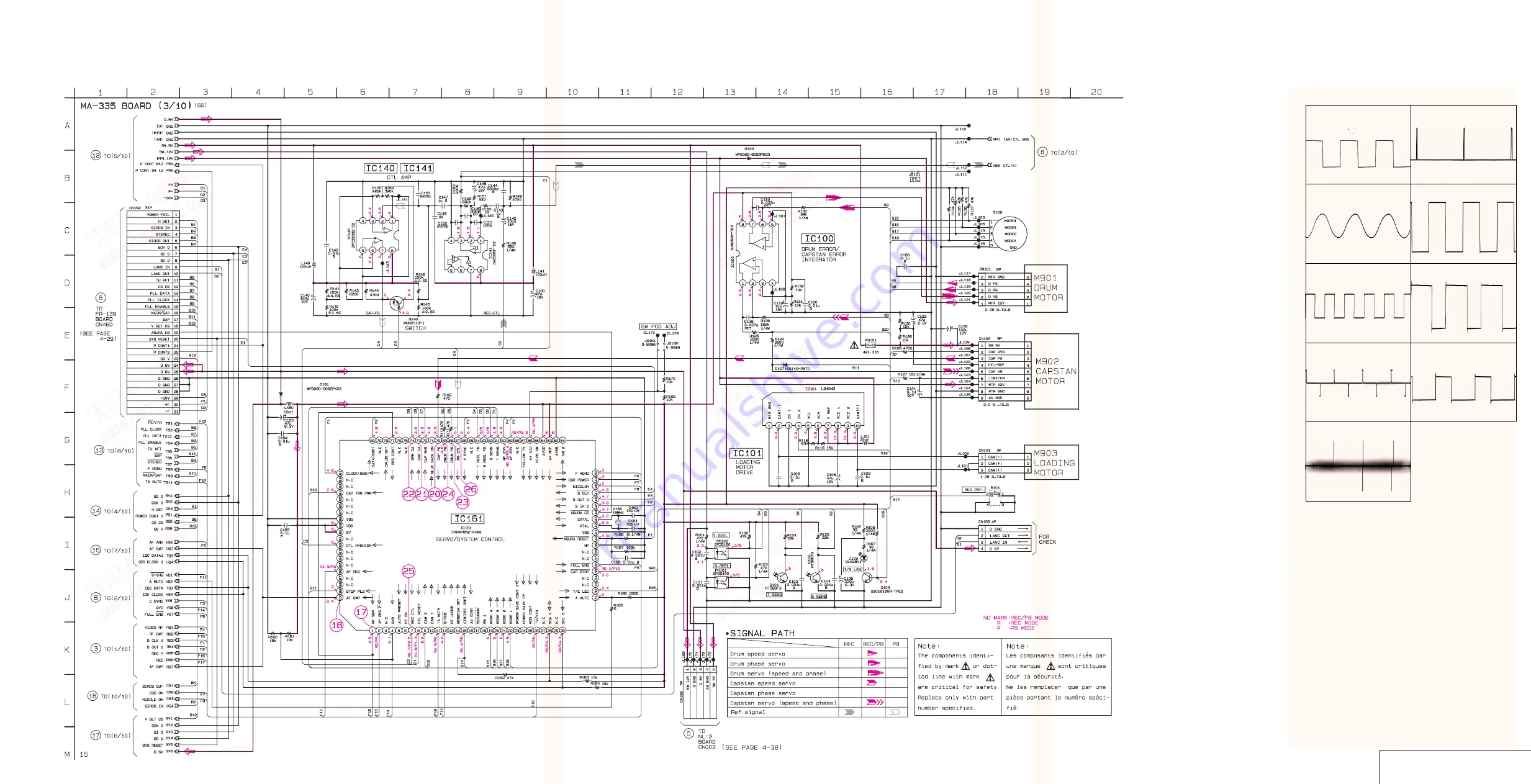The width and height of the screenshot is (1531, 784).
Task: Click the IC161 label box
Action: tap(467, 518)
